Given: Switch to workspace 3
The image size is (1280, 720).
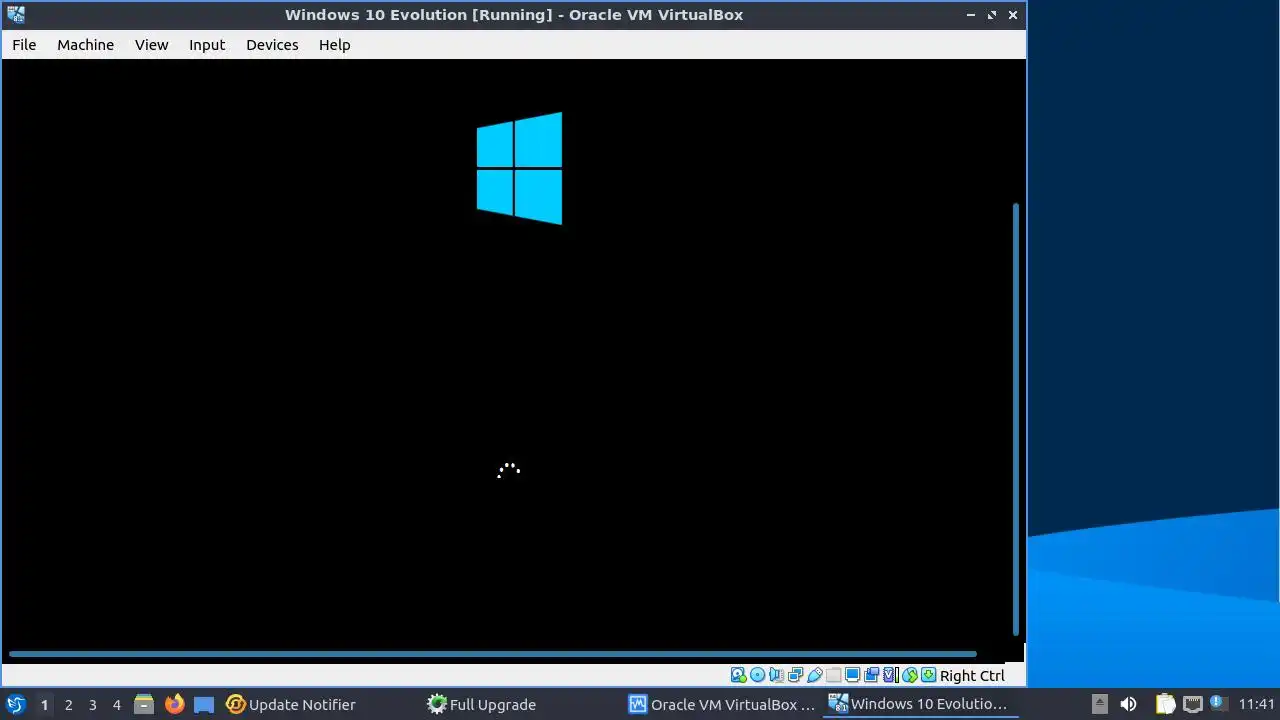Looking at the screenshot, I should click(x=92, y=705).
